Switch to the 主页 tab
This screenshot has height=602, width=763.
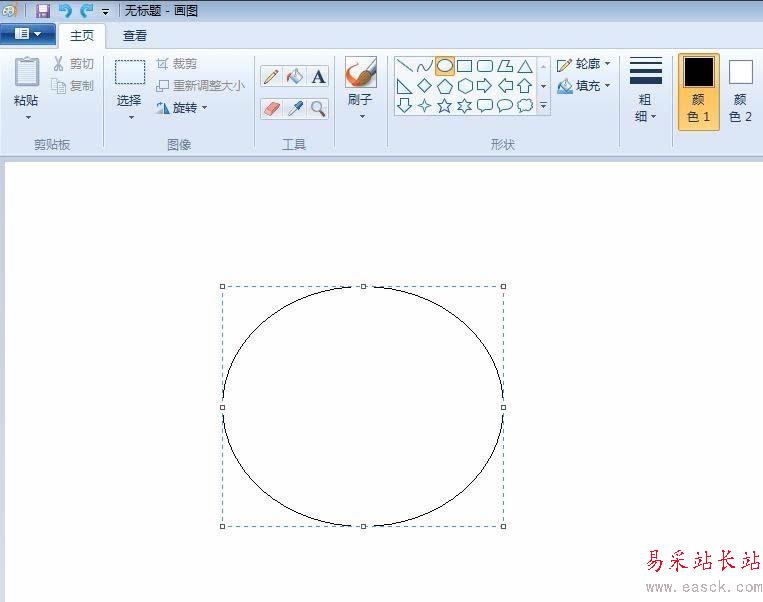pyautogui.click(x=82, y=36)
